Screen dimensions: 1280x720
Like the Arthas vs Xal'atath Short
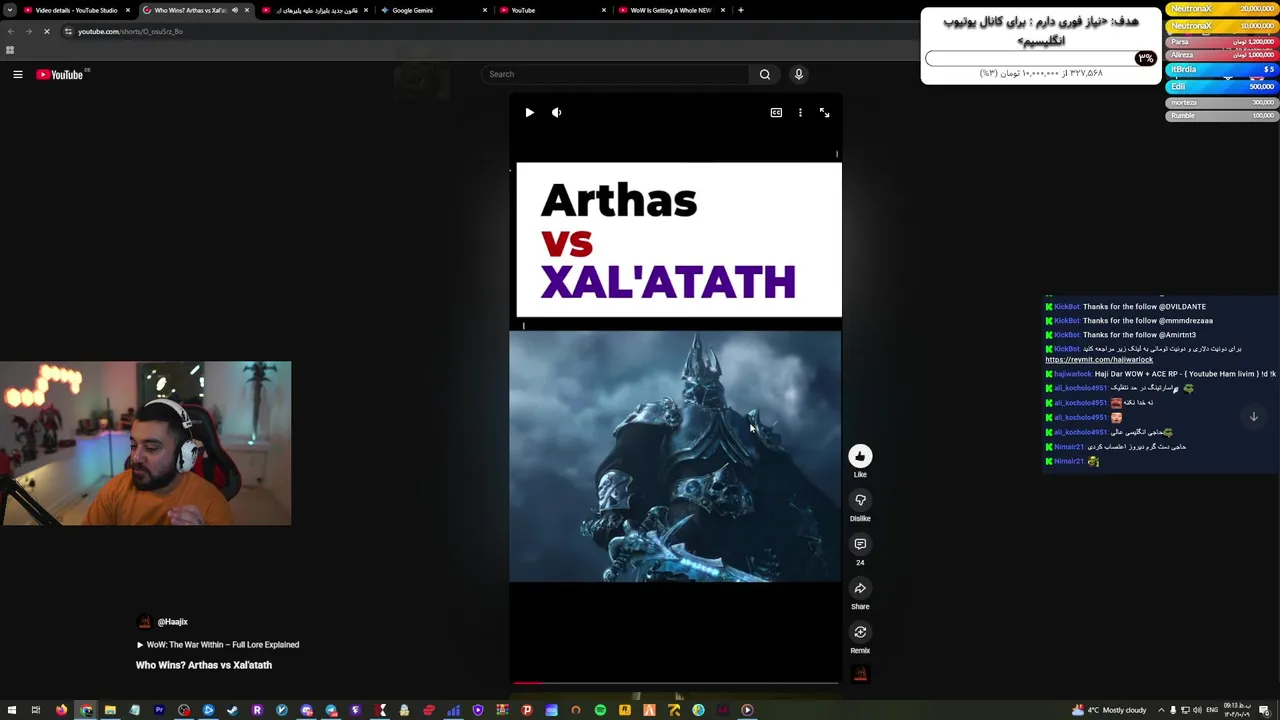[860, 456]
